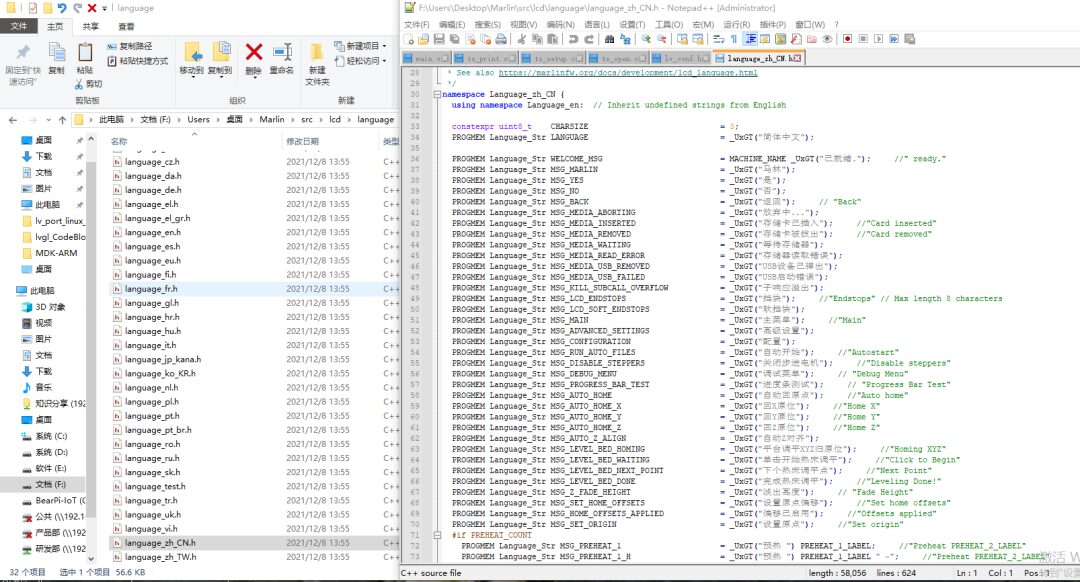Click the Save icon in Notepad++ toolbar
The width and height of the screenshot is (1080, 582).
click(438, 39)
